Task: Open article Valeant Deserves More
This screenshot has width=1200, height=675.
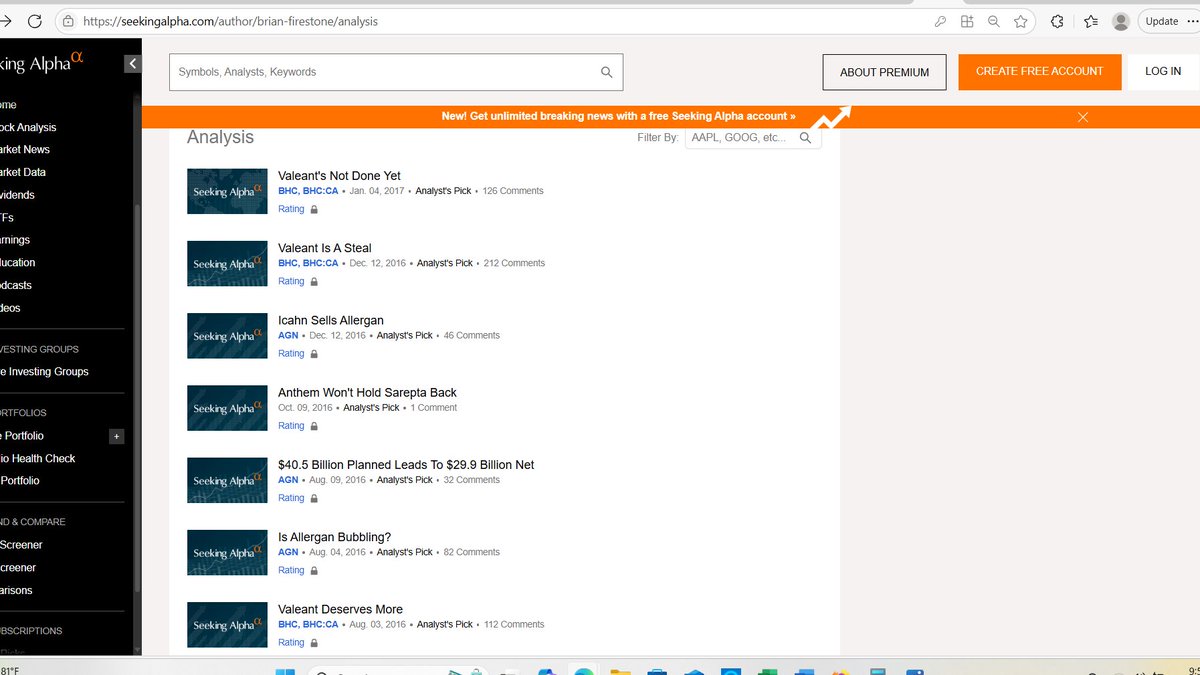Action: (340, 609)
